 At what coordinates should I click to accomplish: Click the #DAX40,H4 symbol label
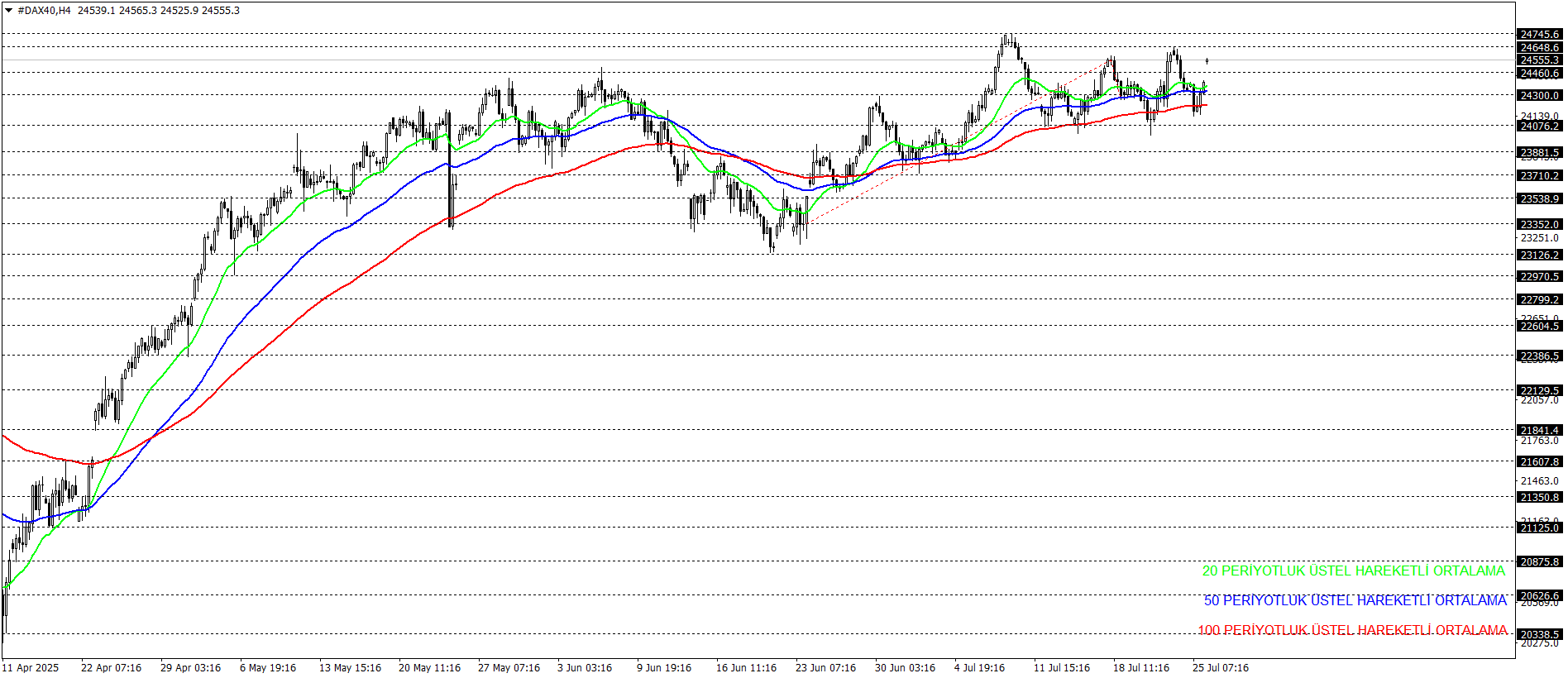[x=45, y=11]
